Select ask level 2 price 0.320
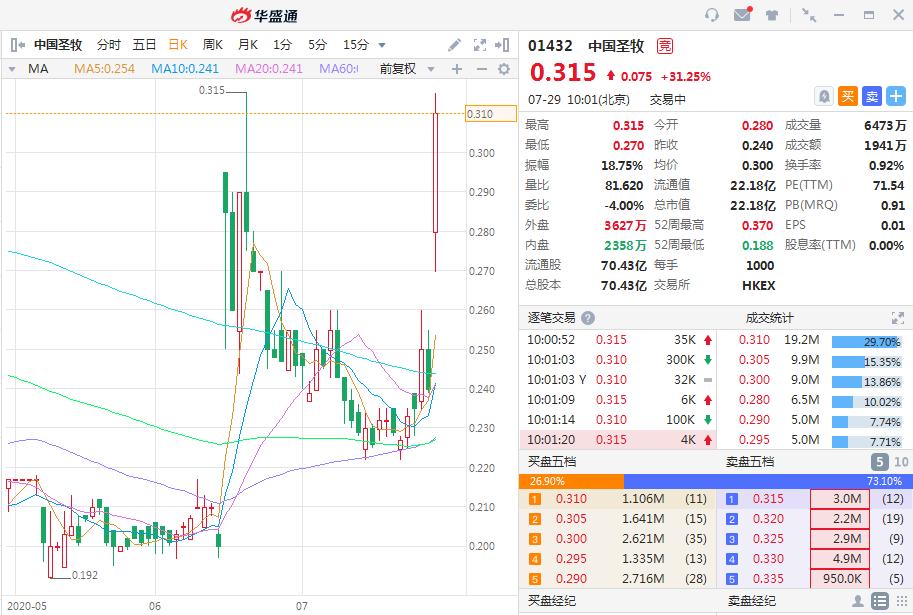The image size is (913, 615). coord(768,519)
